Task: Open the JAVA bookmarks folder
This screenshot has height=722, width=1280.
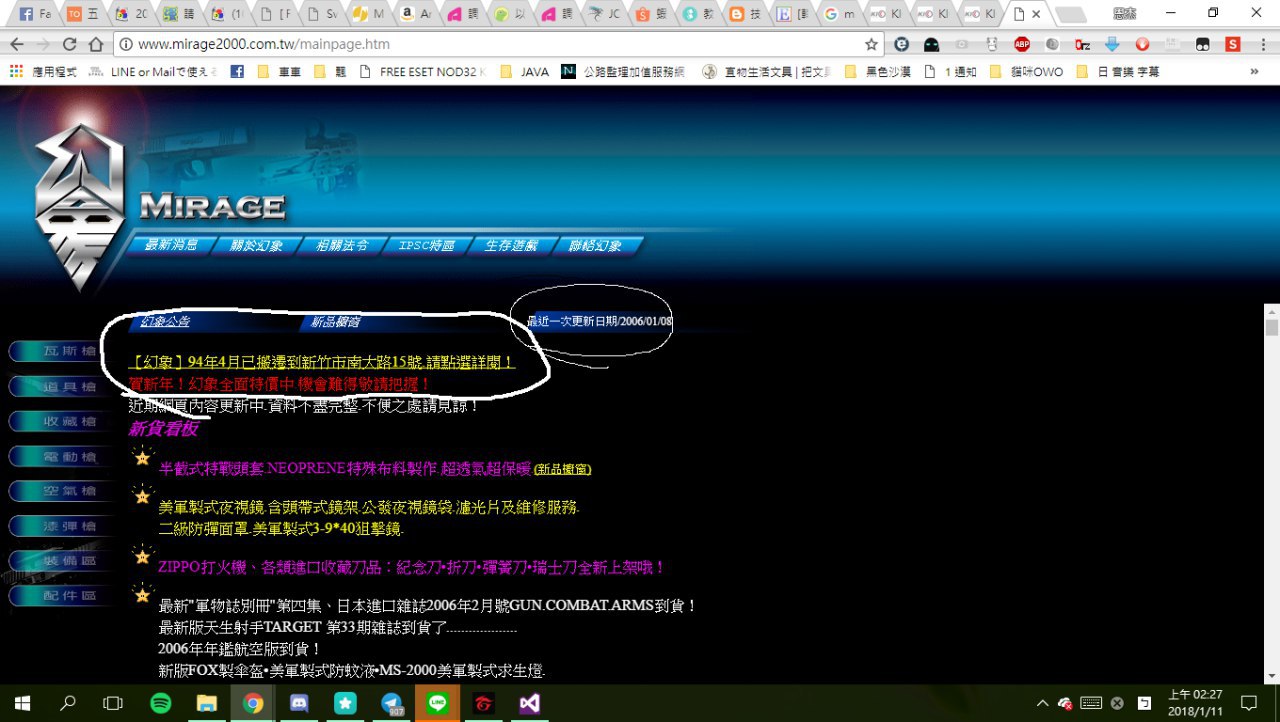Action: click(525, 72)
